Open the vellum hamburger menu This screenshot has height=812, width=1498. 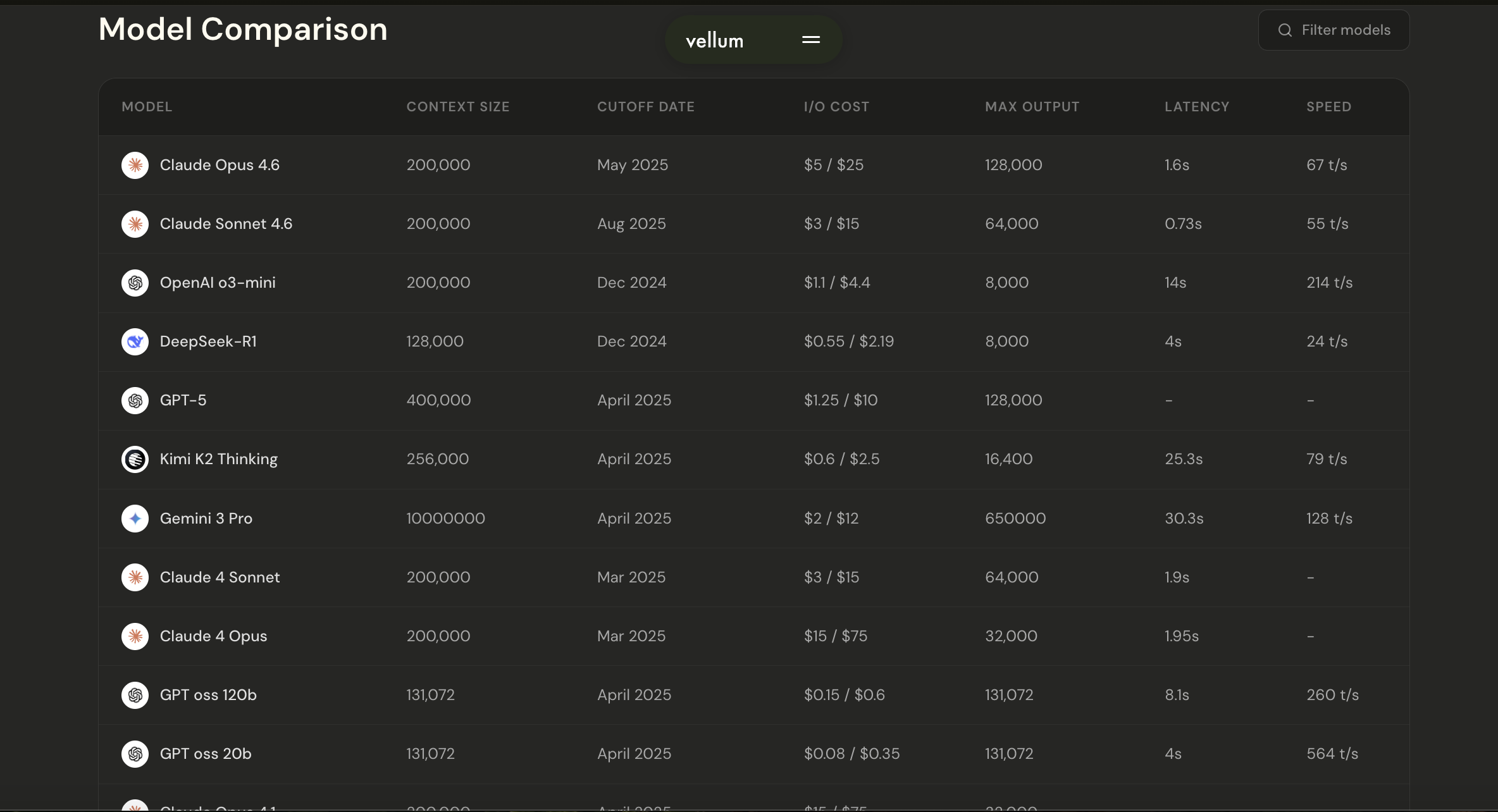coord(811,40)
